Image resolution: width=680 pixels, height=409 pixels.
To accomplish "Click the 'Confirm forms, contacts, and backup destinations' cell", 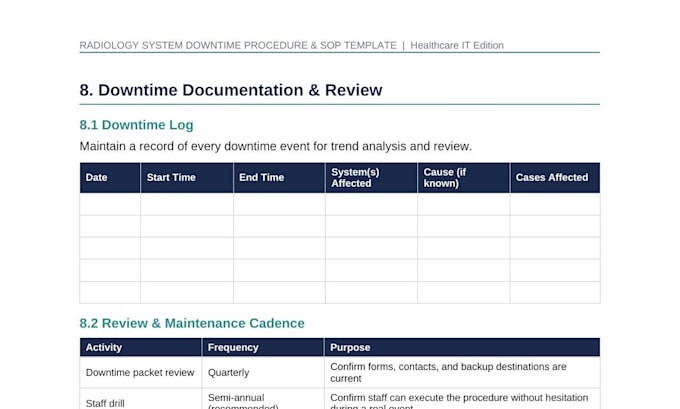I will coord(462,373).
